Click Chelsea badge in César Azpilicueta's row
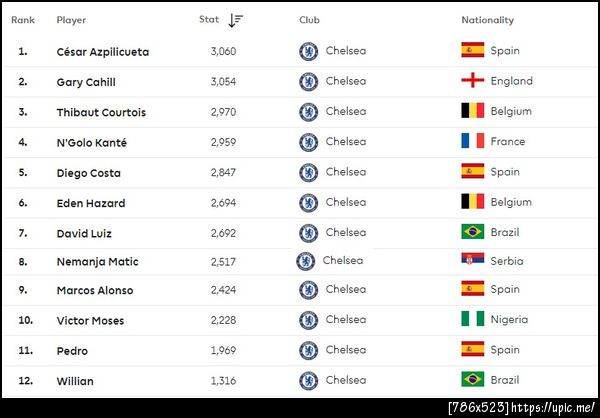The height and width of the screenshot is (418, 600). (309, 51)
